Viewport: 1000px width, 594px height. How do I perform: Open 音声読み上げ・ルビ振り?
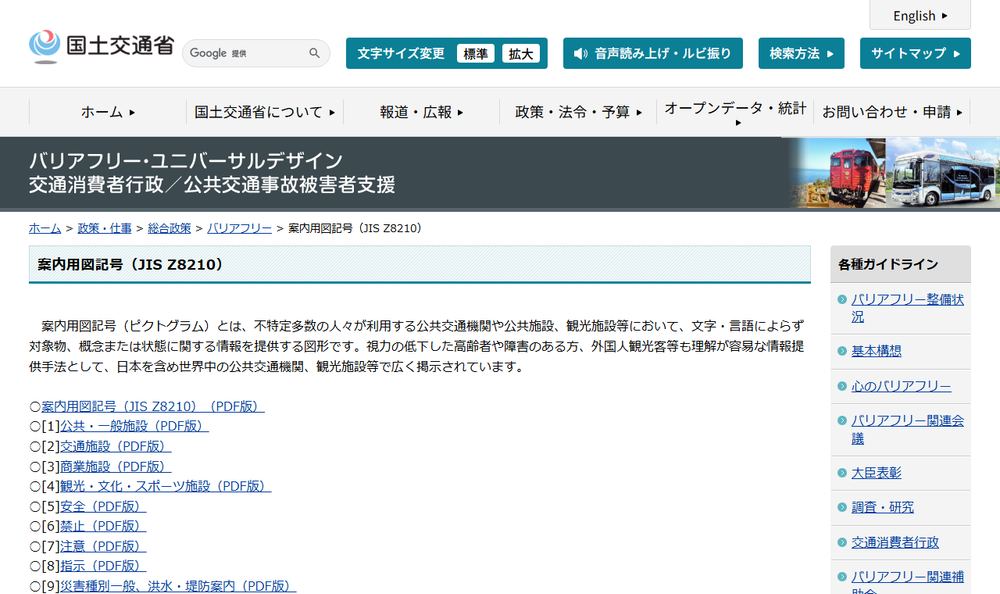pyautogui.click(x=652, y=53)
